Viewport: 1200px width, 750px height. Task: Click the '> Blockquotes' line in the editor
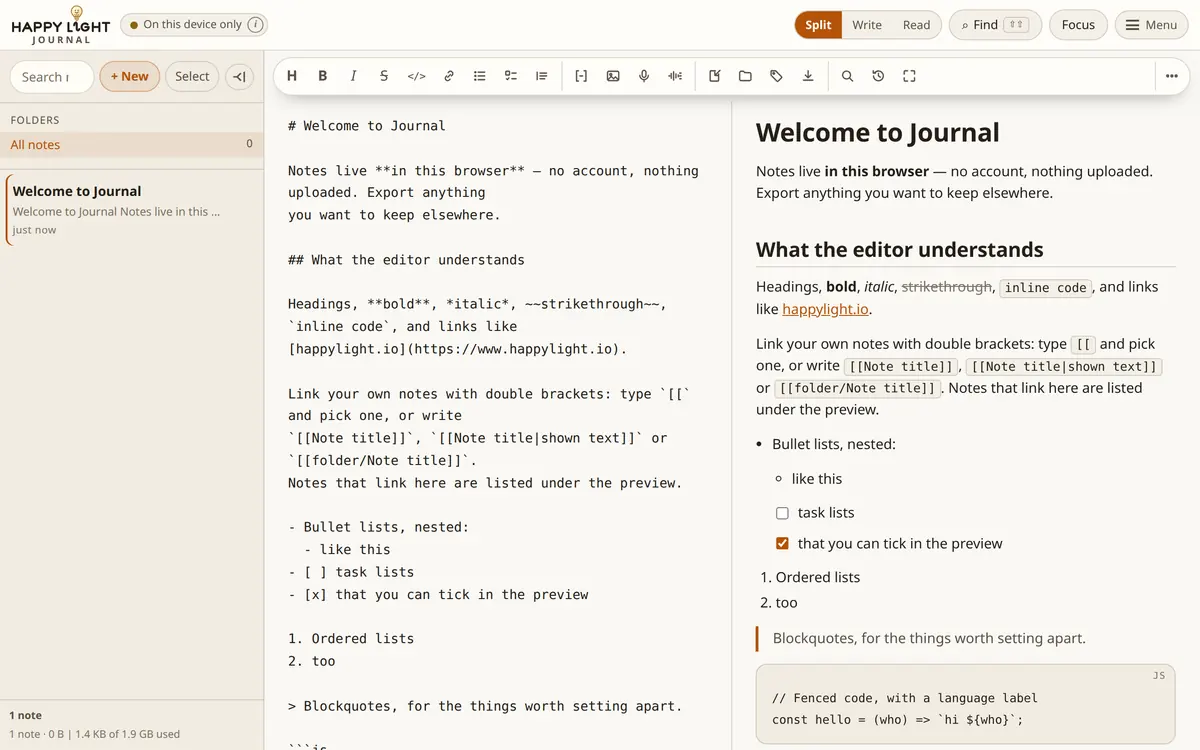tap(485, 706)
